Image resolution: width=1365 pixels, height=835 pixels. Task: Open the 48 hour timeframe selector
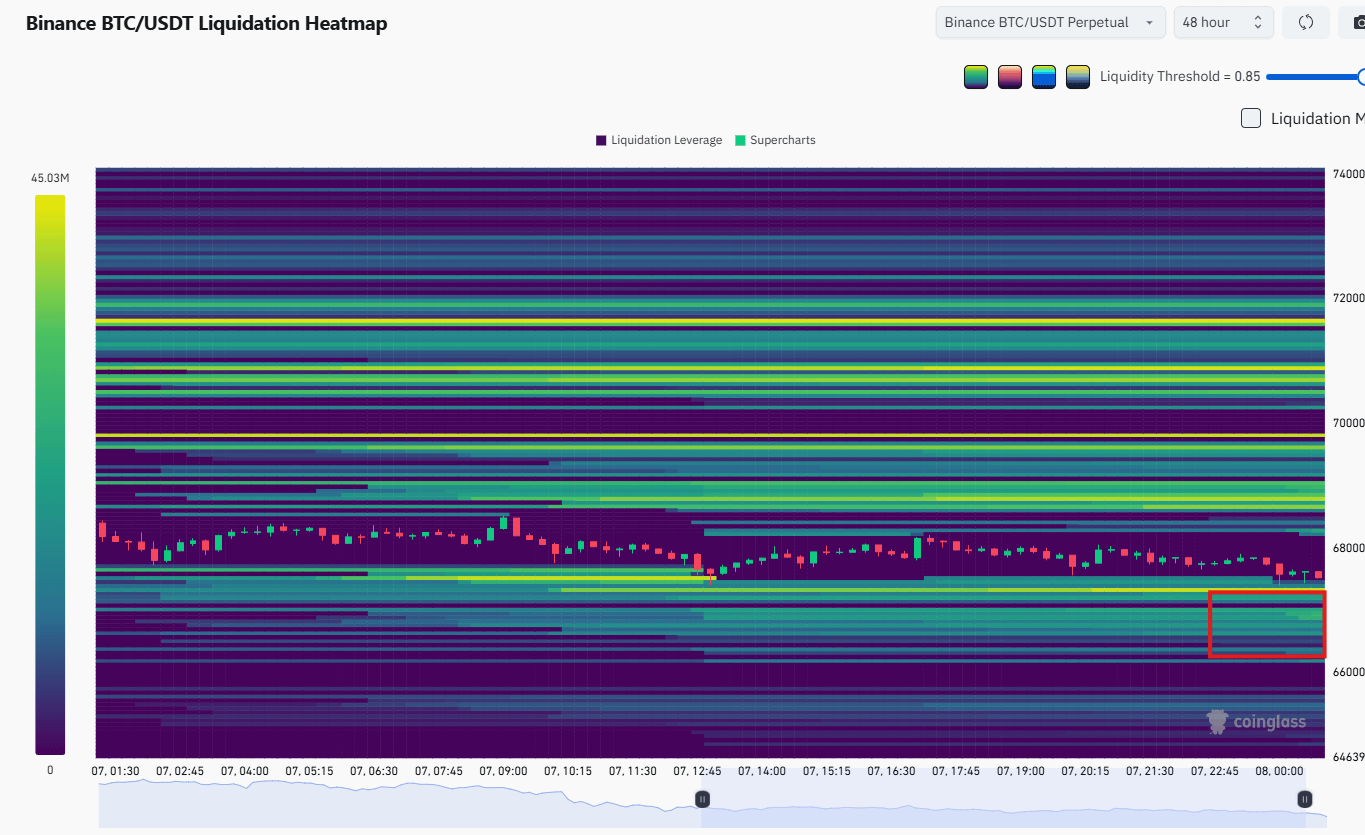pos(1223,23)
